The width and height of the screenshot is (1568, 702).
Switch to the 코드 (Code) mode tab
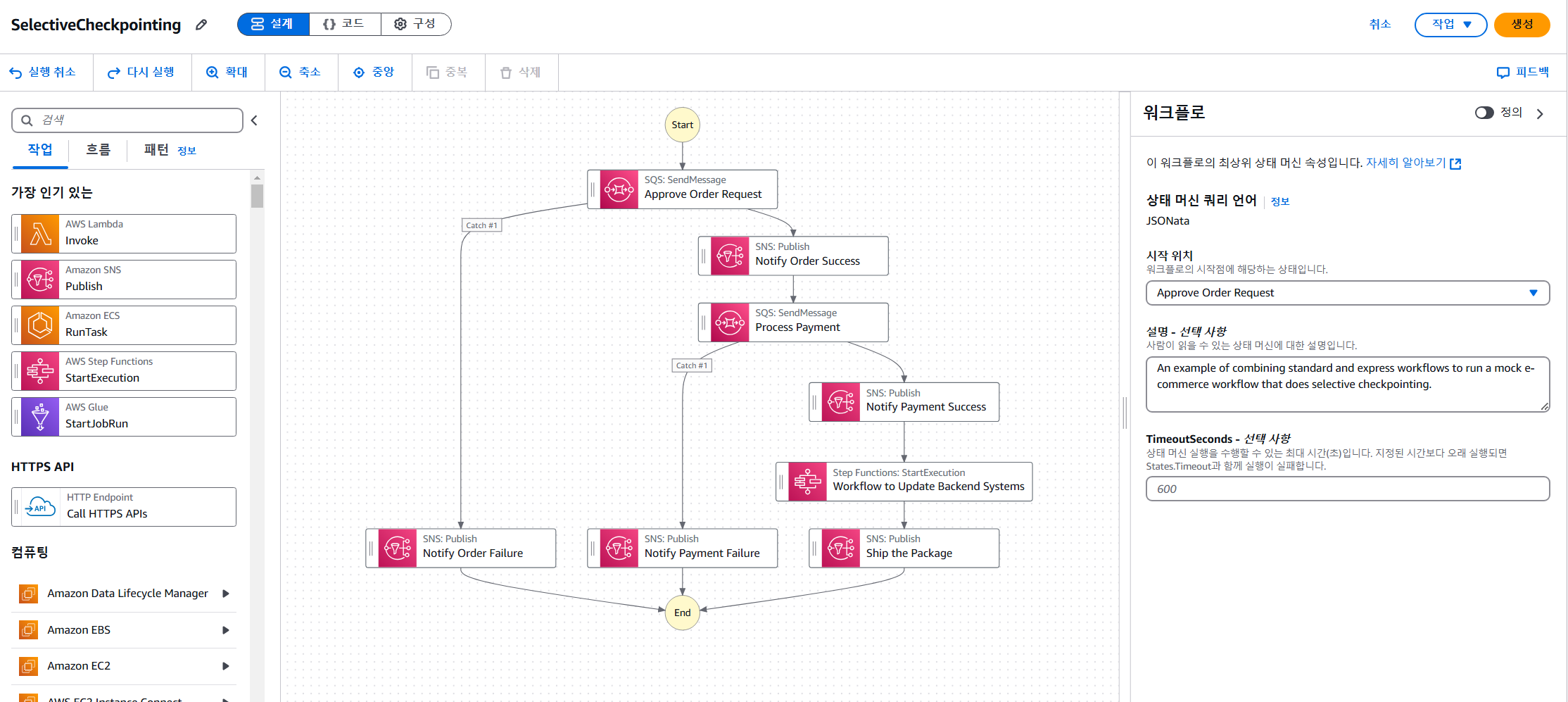tap(345, 24)
